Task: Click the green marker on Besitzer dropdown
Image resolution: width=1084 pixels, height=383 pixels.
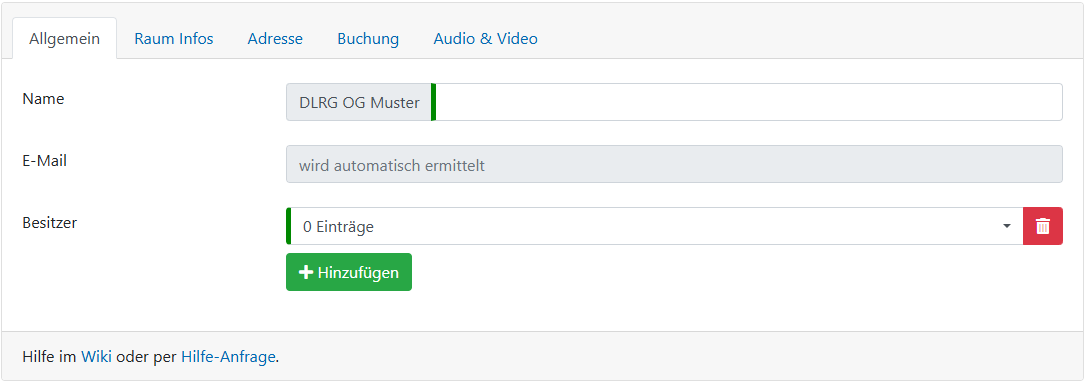Action: [288, 226]
